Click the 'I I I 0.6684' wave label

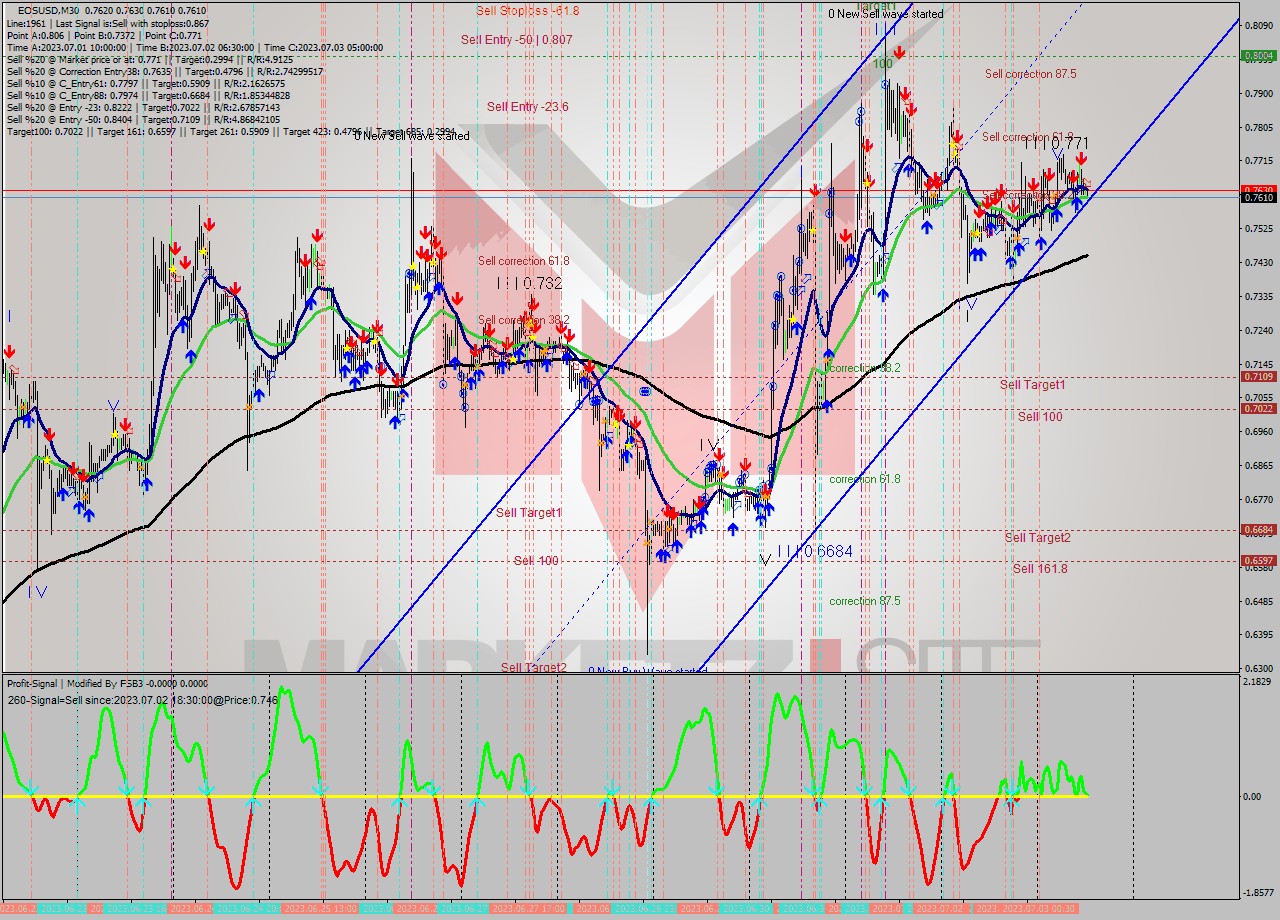pos(814,551)
